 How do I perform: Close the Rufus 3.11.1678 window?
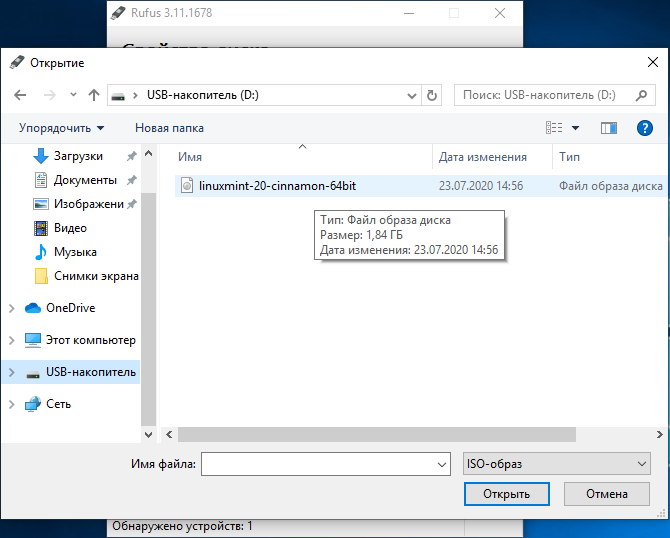point(500,13)
